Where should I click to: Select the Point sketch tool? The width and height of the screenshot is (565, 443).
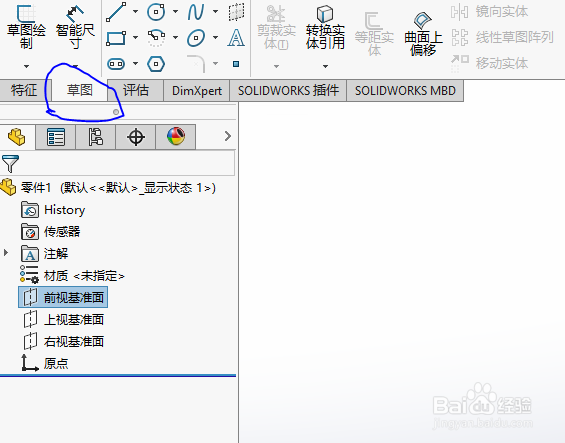coord(236,64)
